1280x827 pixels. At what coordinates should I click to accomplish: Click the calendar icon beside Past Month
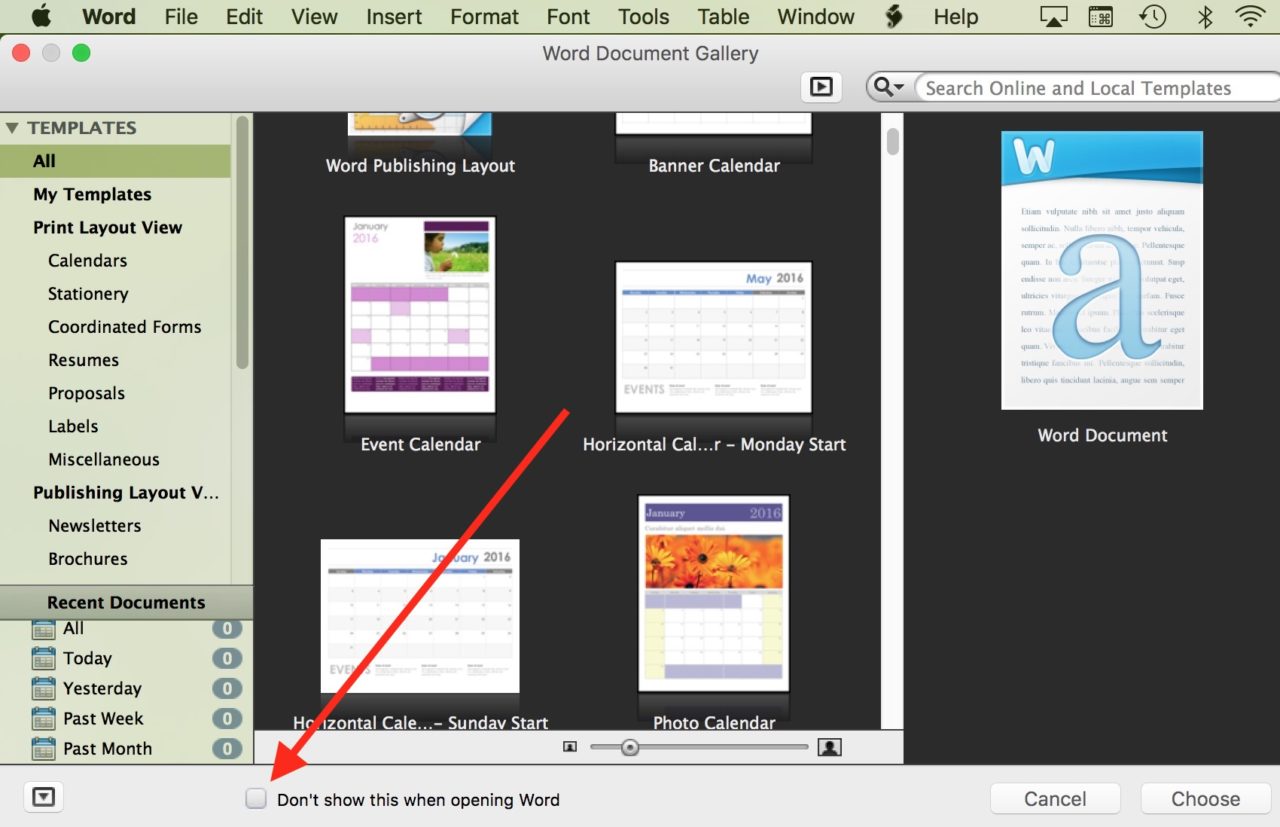coord(43,748)
